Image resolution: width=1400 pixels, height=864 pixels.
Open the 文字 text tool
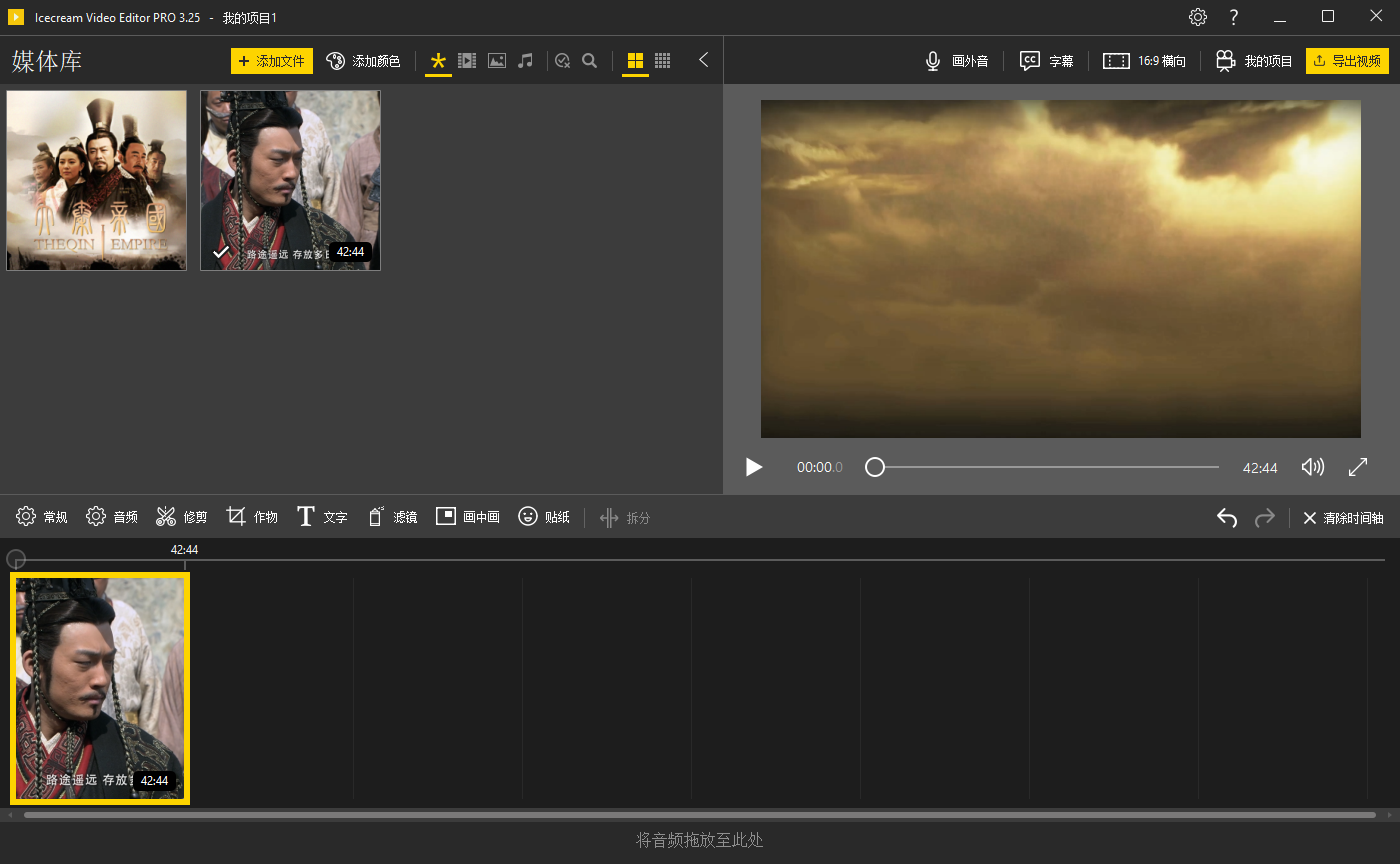tap(322, 516)
